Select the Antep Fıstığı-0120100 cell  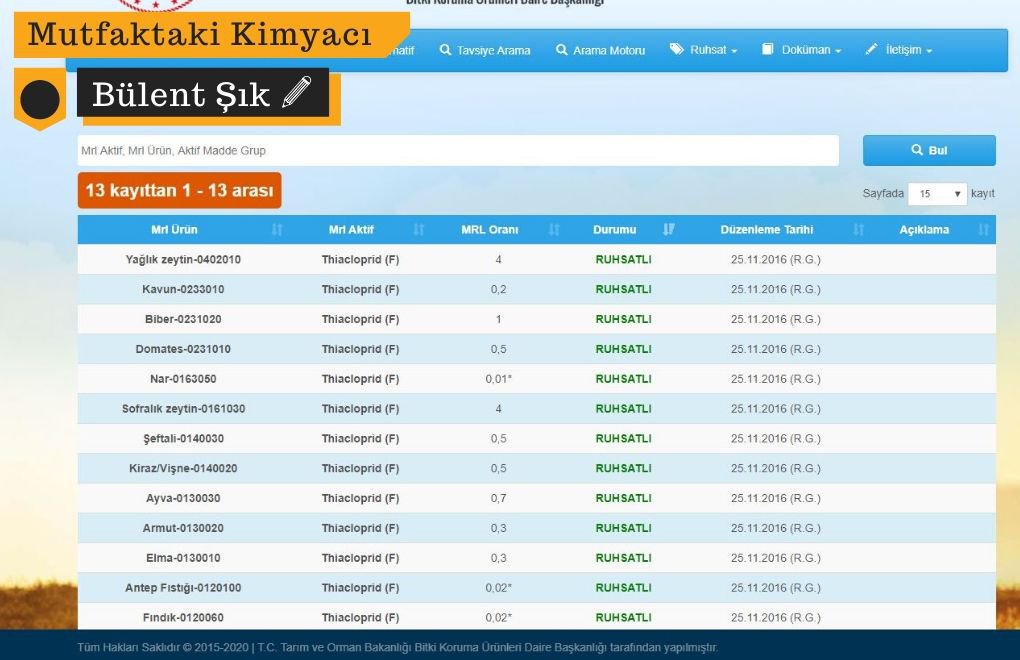pyautogui.click(x=183, y=588)
